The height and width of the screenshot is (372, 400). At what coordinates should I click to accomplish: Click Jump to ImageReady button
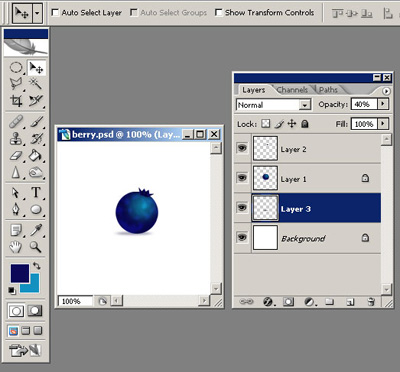(x=25, y=350)
